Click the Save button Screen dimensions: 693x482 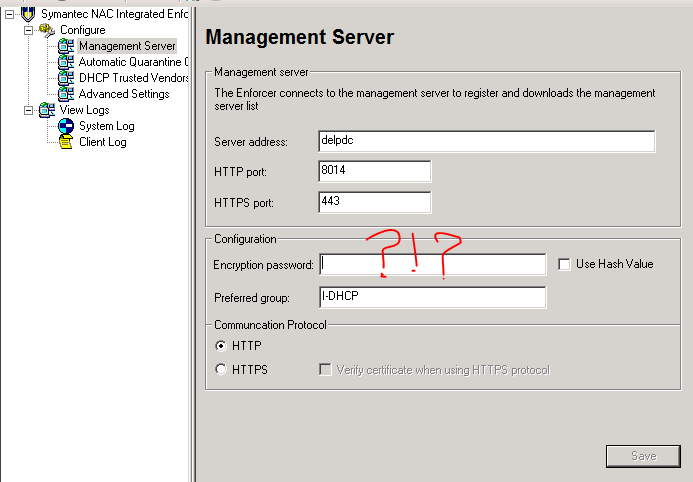[643, 456]
